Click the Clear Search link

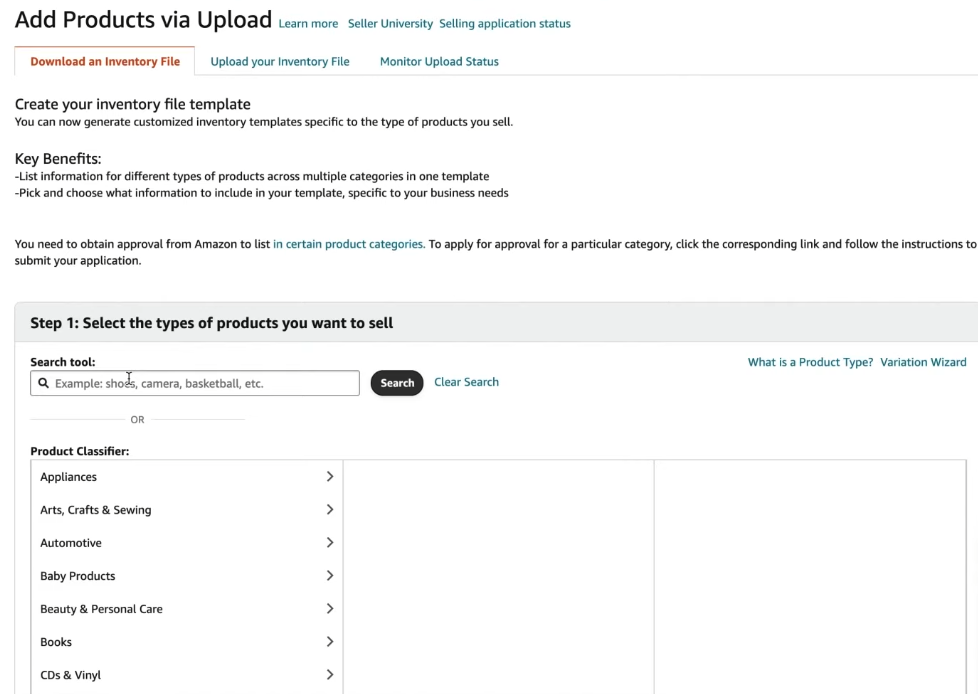467,382
